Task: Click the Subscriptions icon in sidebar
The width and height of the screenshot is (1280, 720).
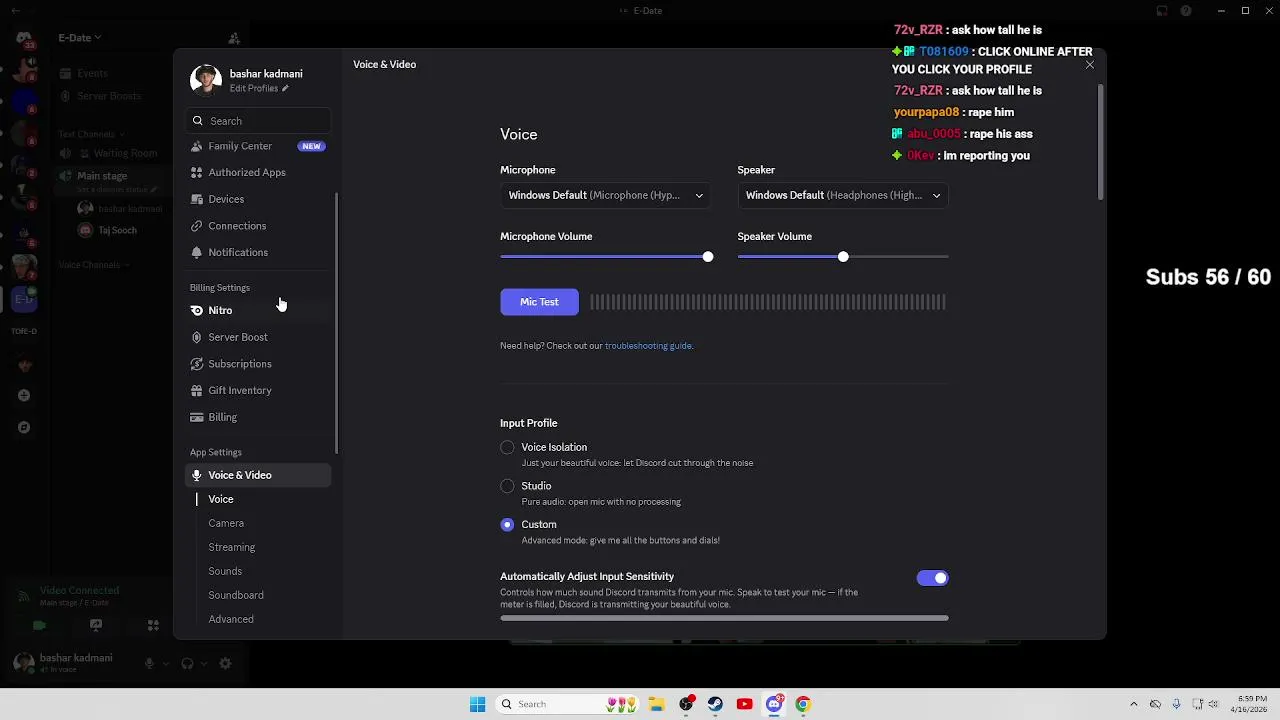Action: tap(197, 364)
